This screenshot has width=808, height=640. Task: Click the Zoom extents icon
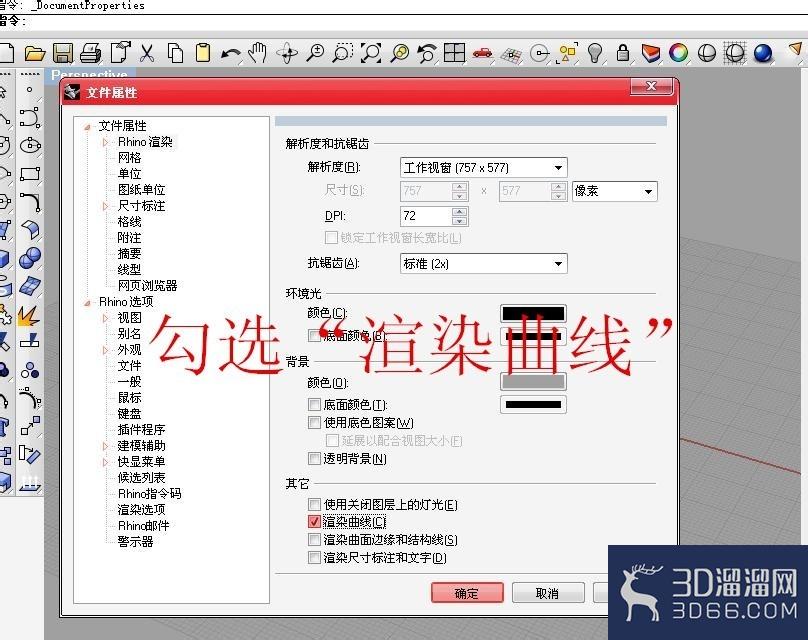pos(371,53)
